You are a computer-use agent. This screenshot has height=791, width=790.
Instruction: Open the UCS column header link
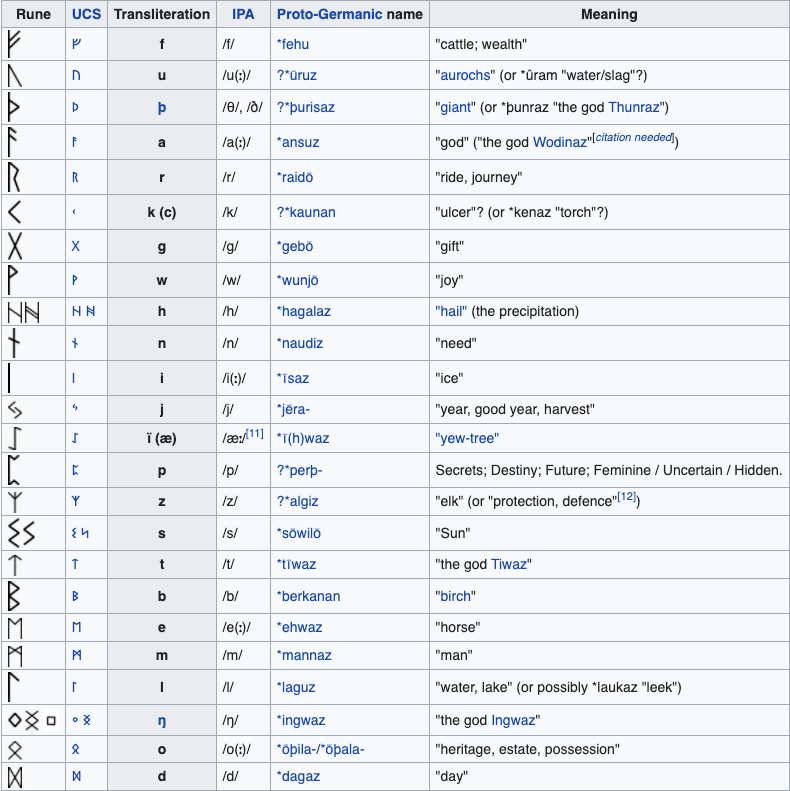86,15
